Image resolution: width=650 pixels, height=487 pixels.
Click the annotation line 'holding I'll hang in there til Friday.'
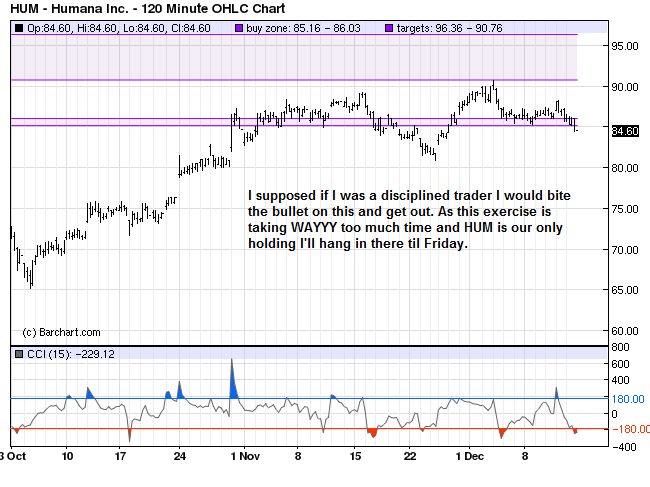(358, 243)
